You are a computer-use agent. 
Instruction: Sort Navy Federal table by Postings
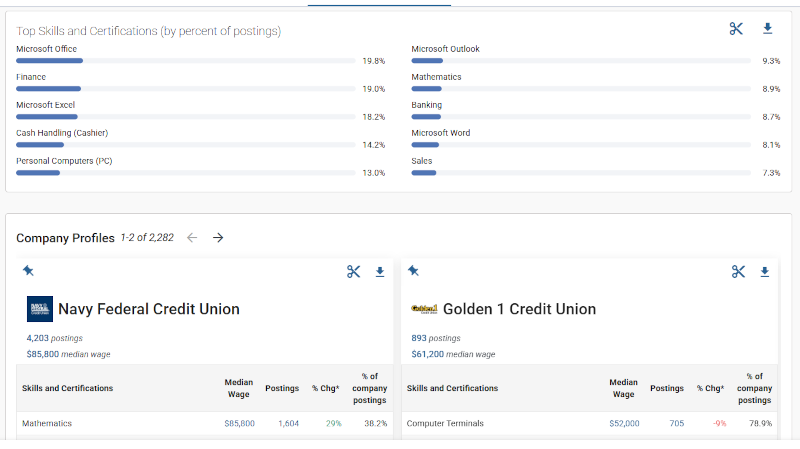coord(282,388)
